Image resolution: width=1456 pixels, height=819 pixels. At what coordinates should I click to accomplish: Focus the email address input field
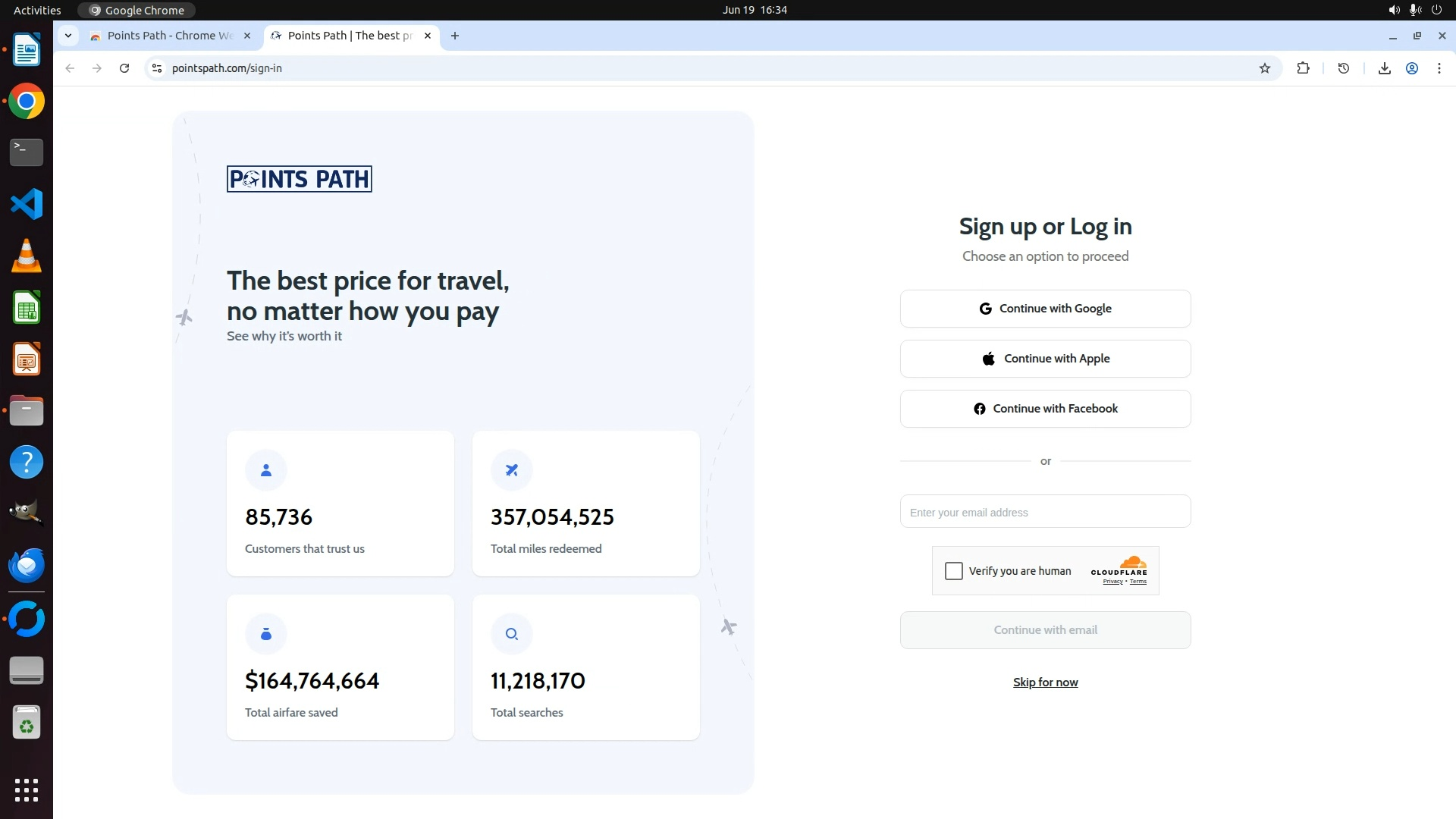pos(1045,512)
